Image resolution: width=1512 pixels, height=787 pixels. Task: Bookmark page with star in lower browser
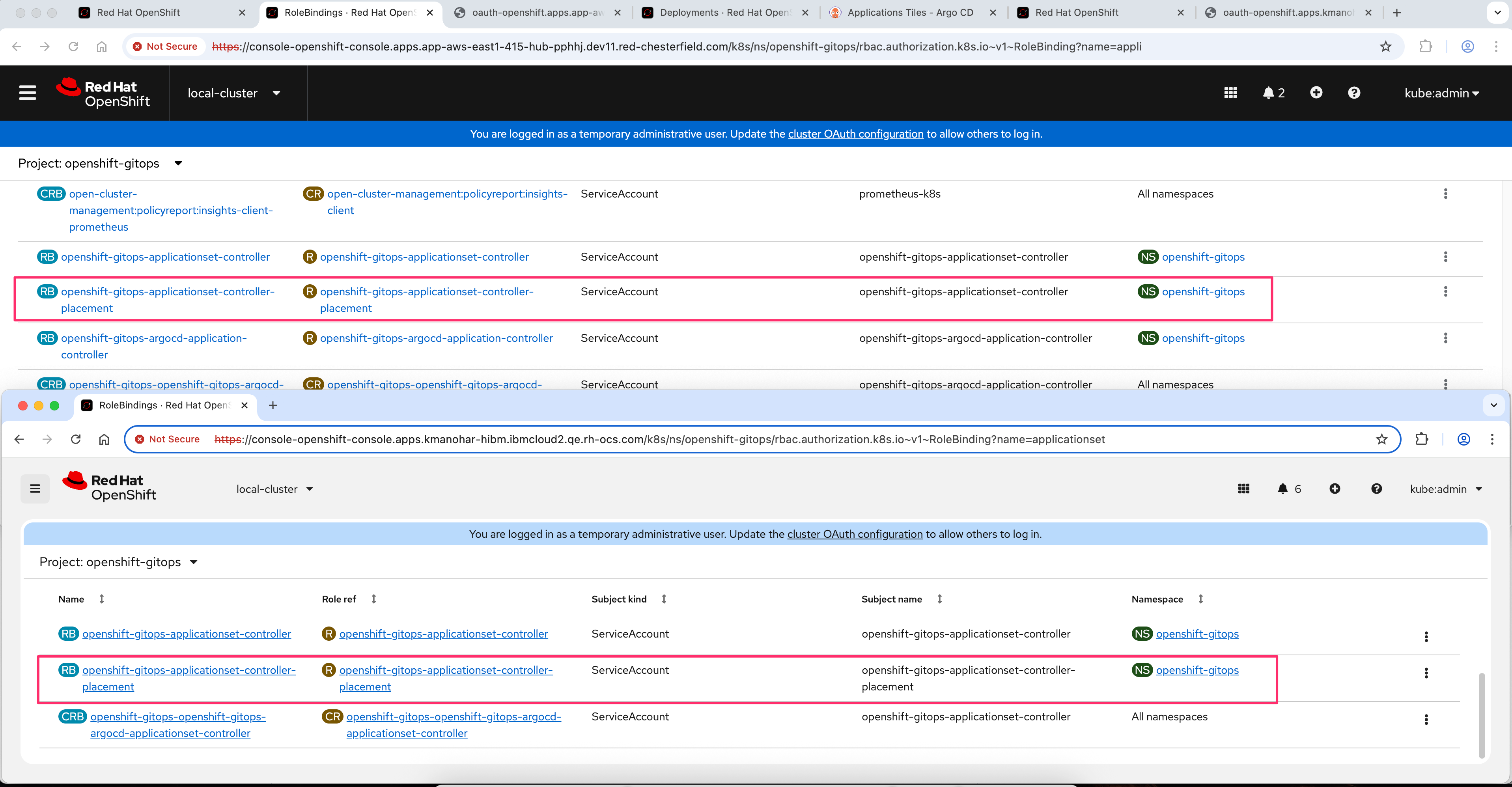tap(1382, 439)
